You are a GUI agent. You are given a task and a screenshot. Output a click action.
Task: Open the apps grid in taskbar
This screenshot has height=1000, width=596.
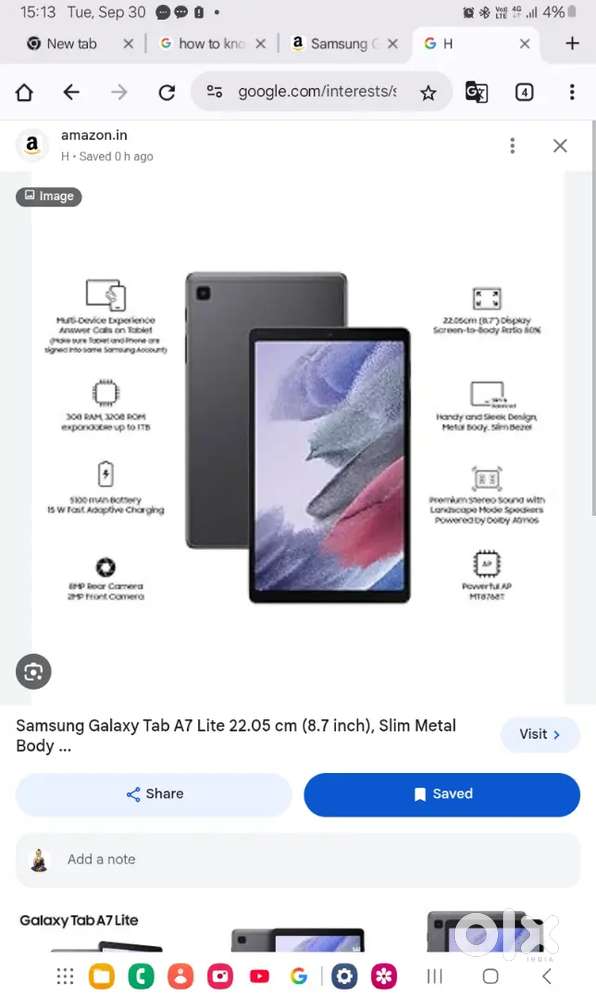(65, 976)
